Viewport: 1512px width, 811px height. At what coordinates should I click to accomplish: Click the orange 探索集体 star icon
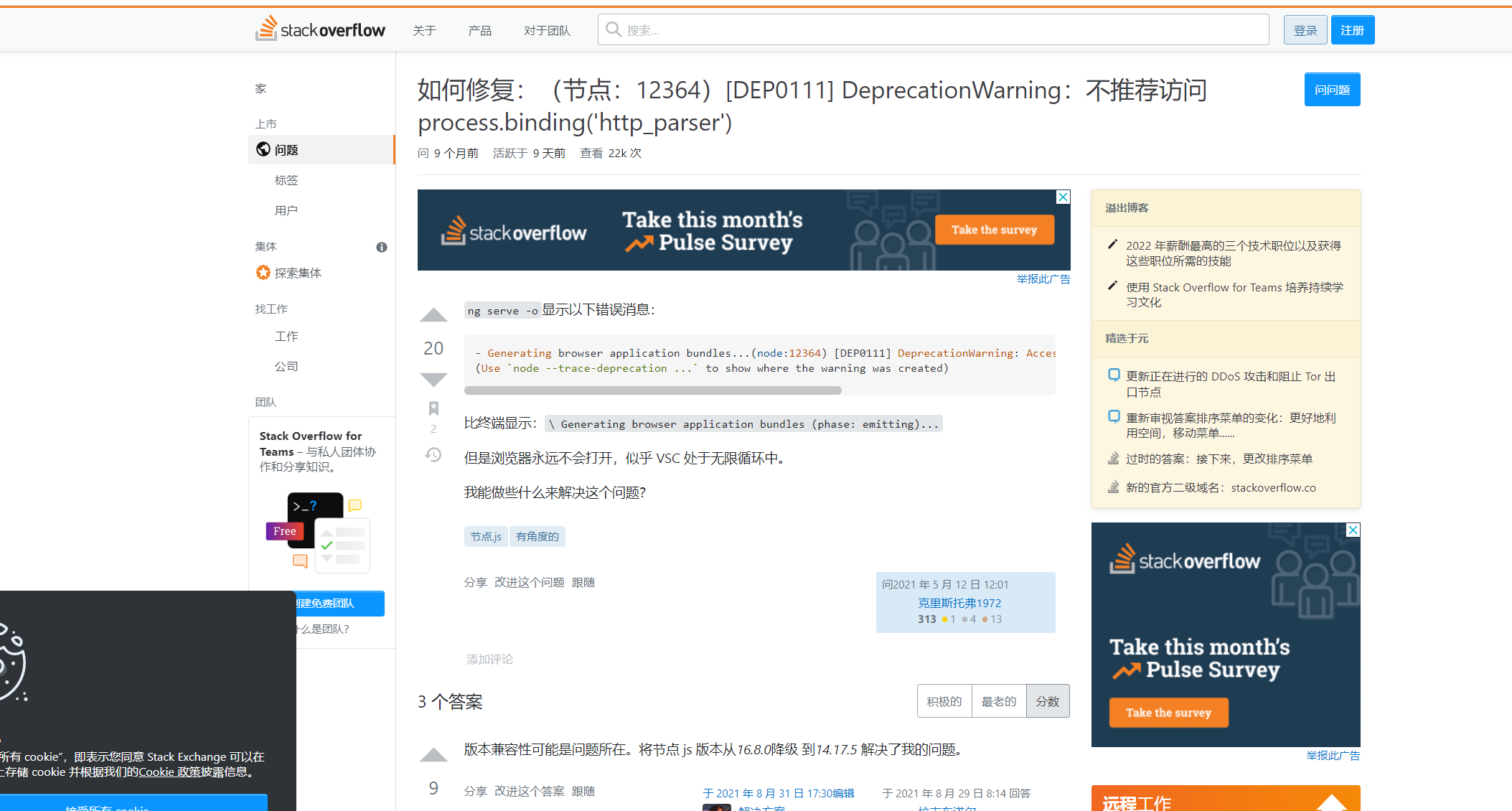pos(263,273)
